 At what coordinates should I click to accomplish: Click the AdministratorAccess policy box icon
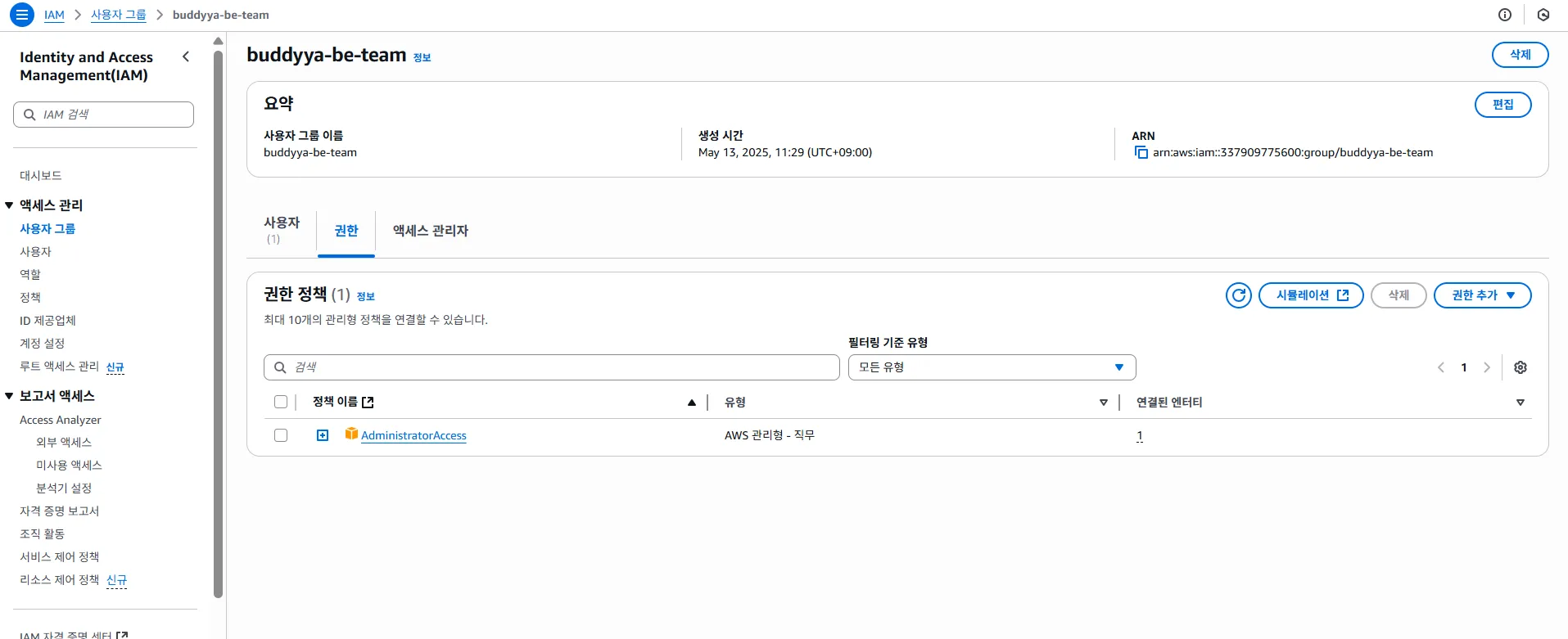click(x=351, y=434)
